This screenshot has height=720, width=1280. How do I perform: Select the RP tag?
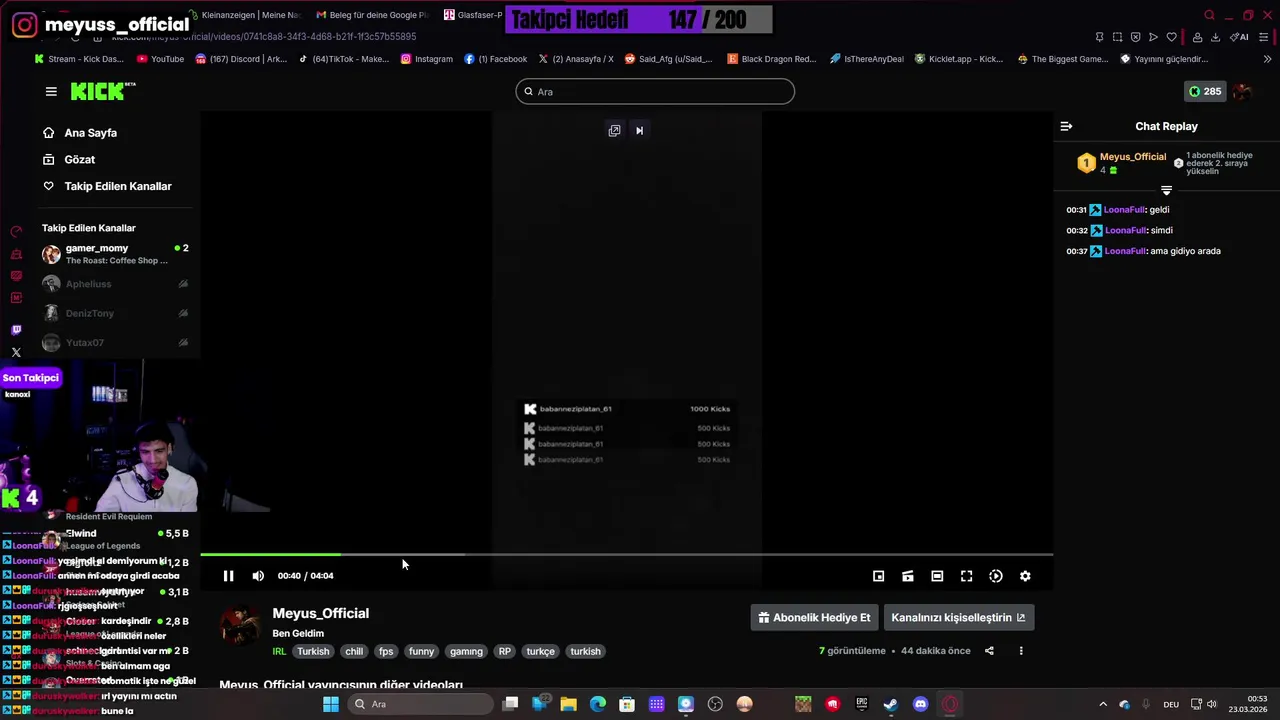tap(504, 651)
